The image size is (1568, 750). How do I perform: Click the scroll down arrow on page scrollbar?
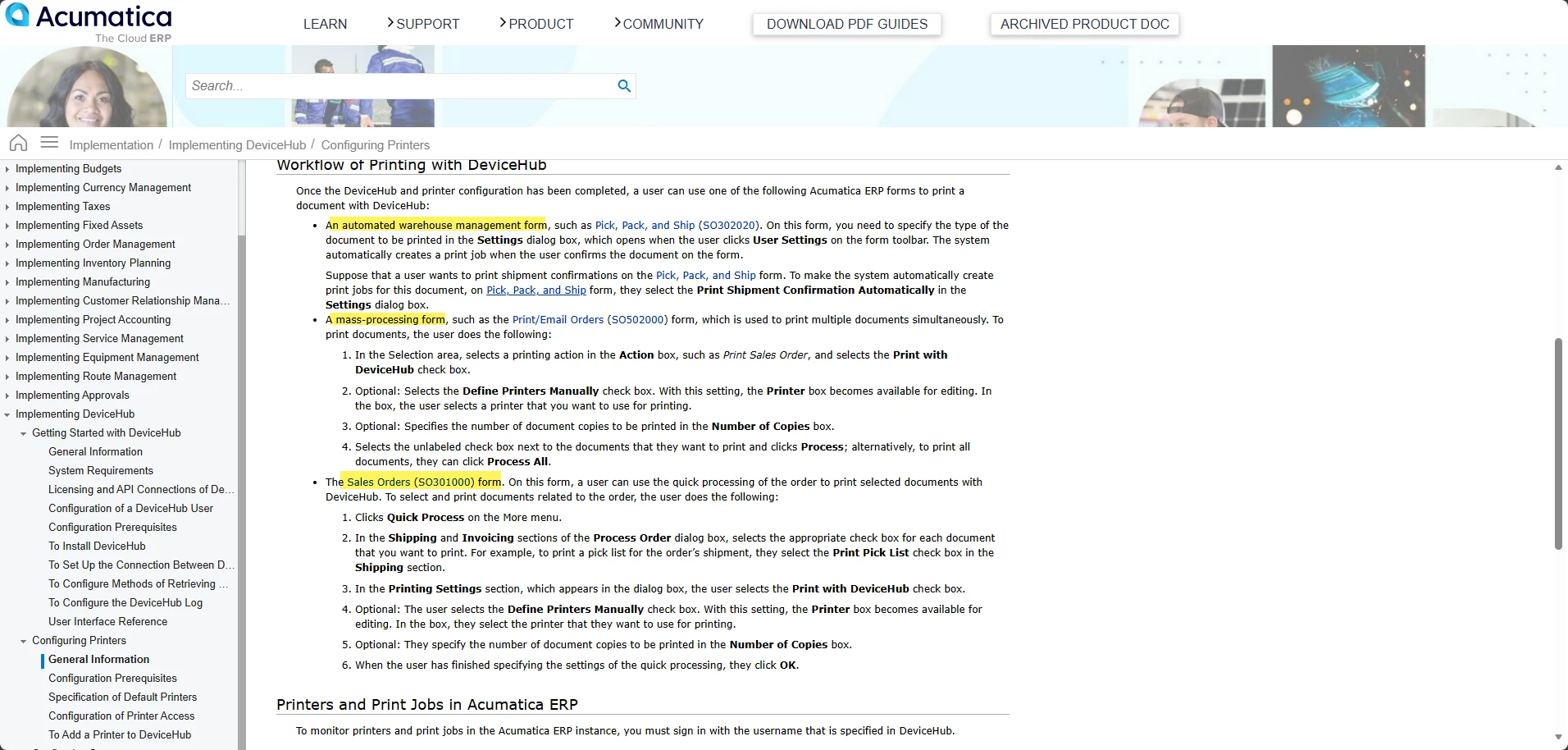point(1558,737)
